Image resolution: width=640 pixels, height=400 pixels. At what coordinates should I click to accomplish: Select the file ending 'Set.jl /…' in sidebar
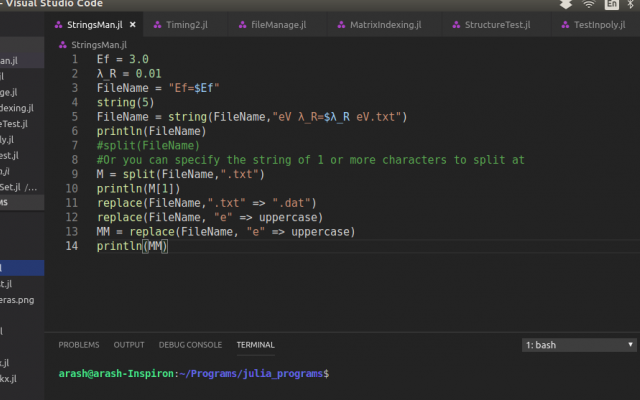(x=18, y=187)
